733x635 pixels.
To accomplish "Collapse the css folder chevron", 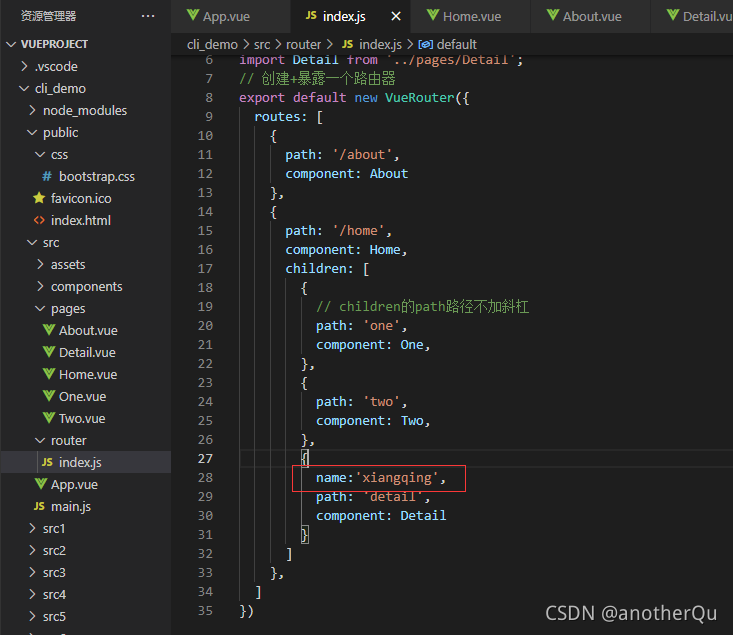I will point(40,154).
